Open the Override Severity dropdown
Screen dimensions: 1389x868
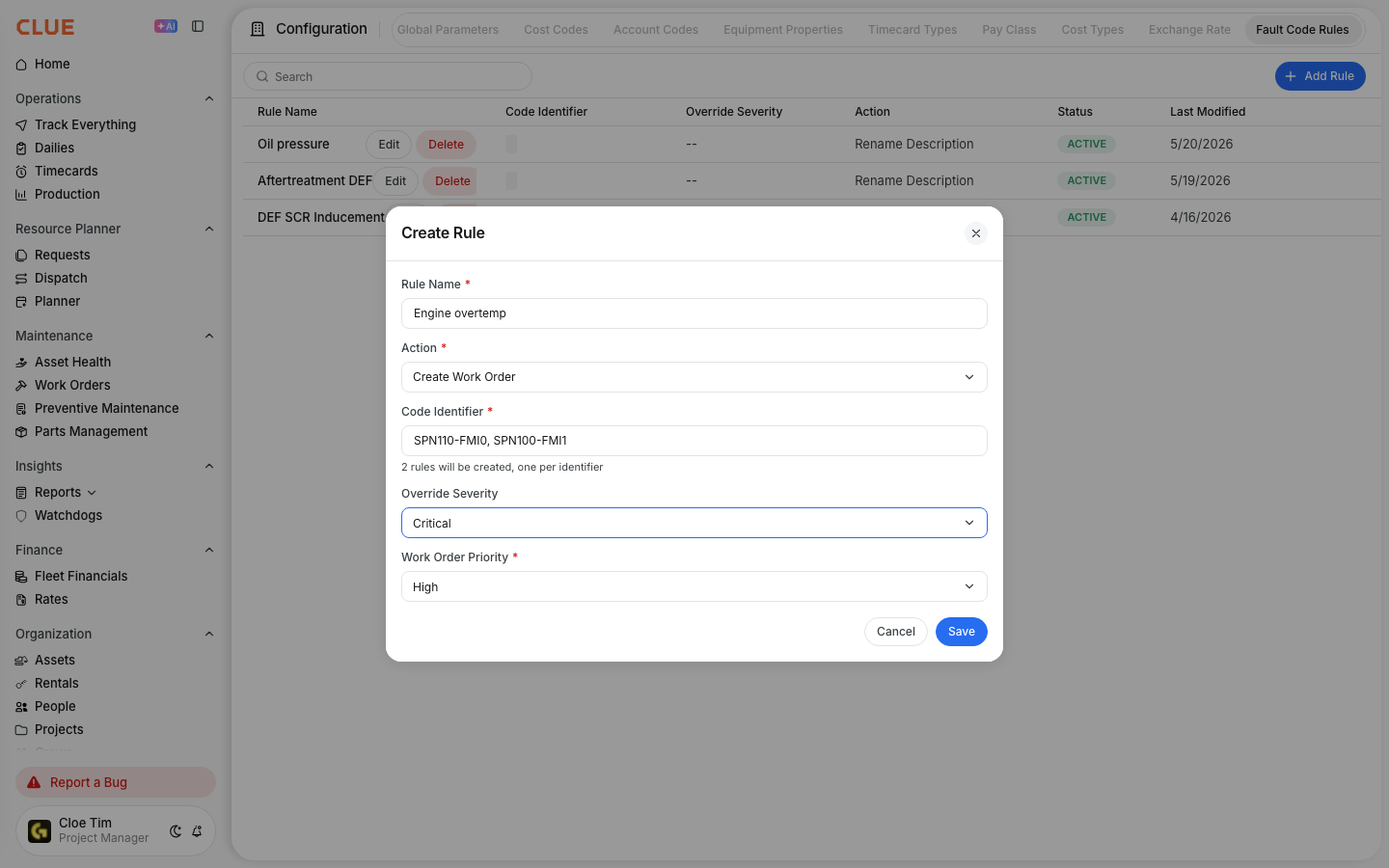[x=694, y=523]
